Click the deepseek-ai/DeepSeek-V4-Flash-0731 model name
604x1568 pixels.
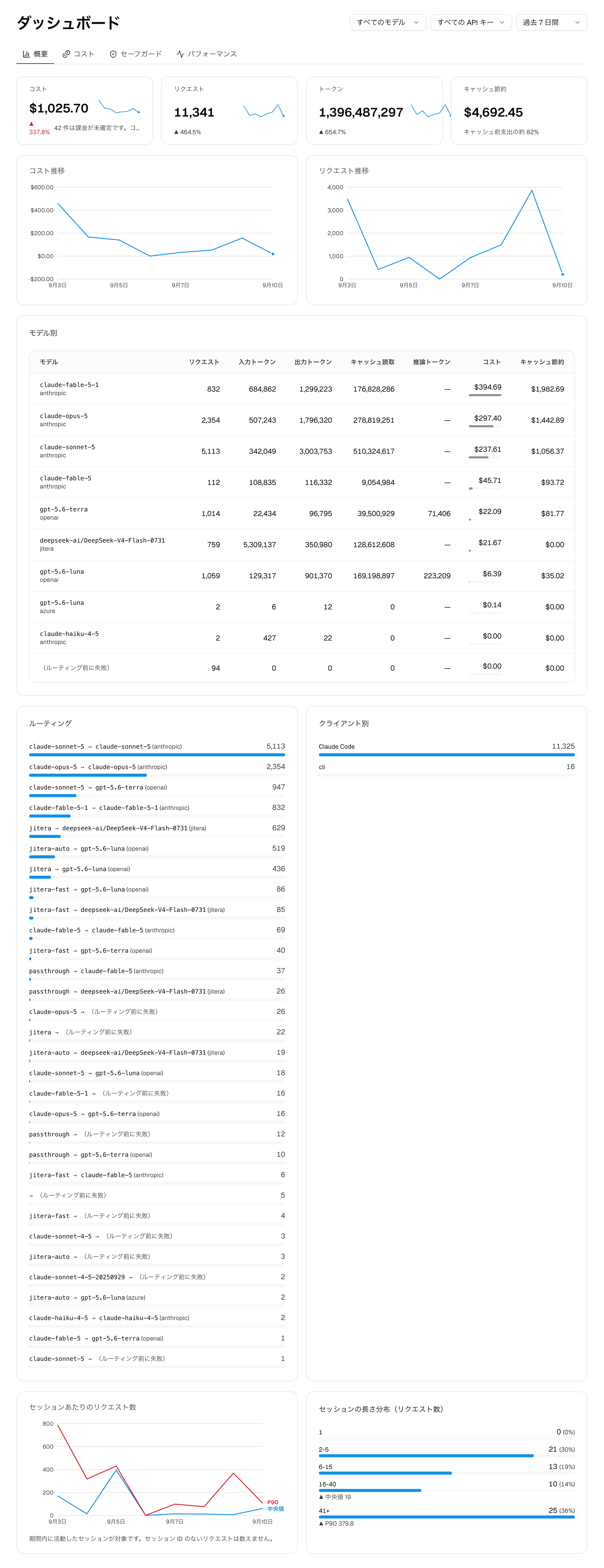102,541
